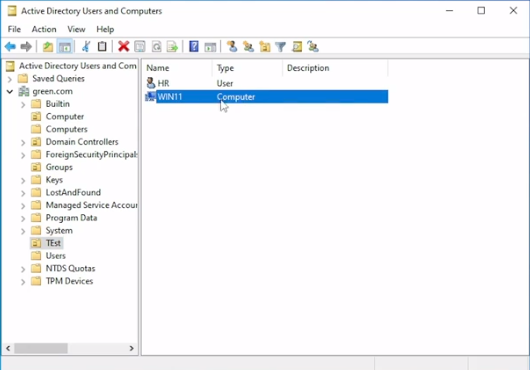The height and width of the screenshot is (370, 530).
Task: Sort by the Description column header
Action: click(x=335, y=68)
